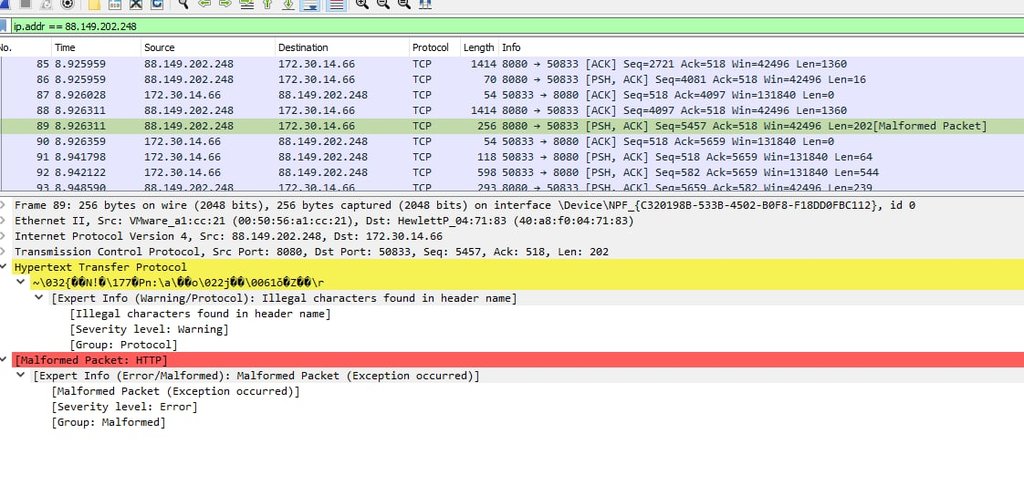
Task: Collapse the Hypertext Transfer Protocol section
Action: pos(3,267)
